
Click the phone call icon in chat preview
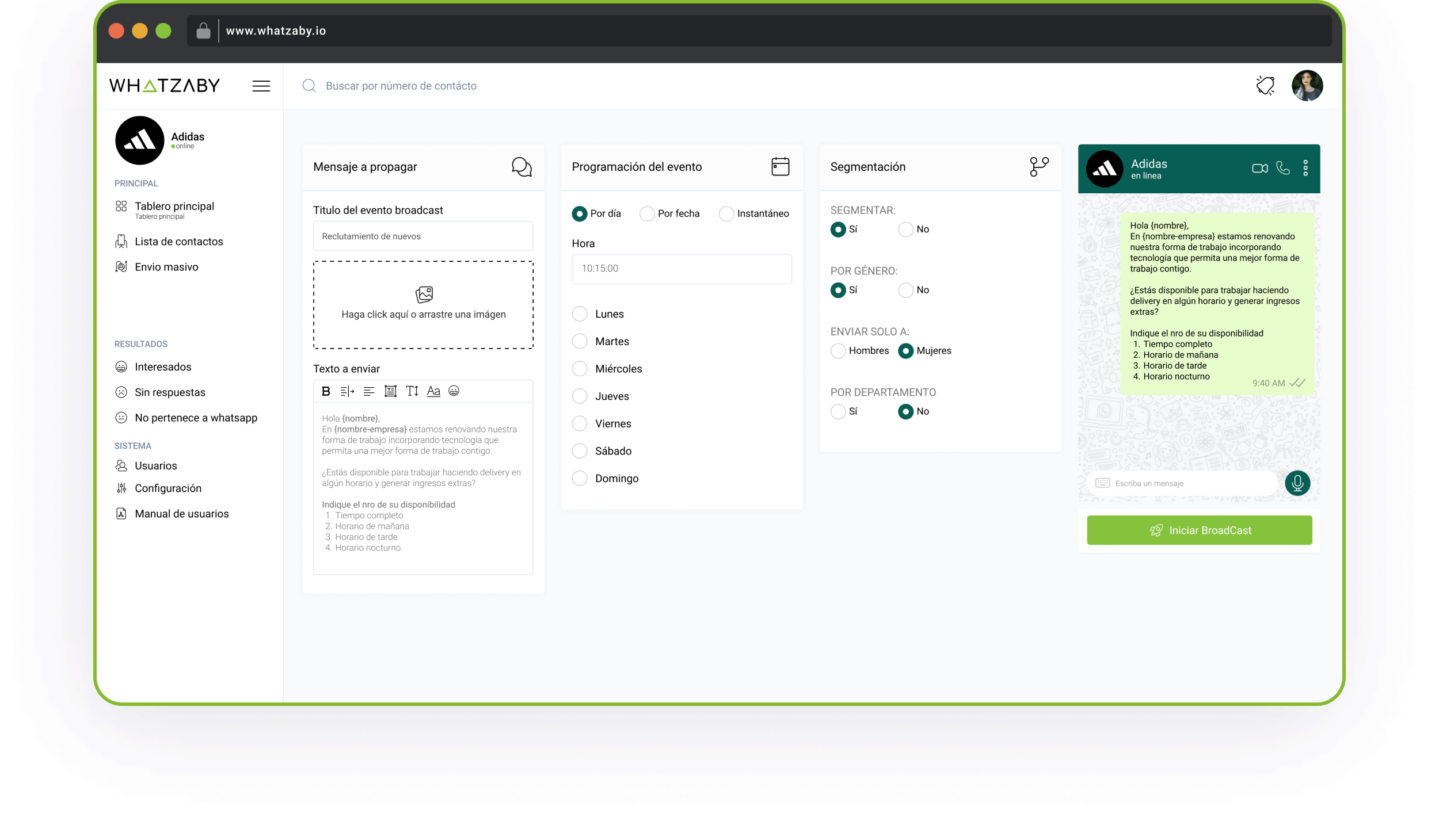pos(1283,168)
